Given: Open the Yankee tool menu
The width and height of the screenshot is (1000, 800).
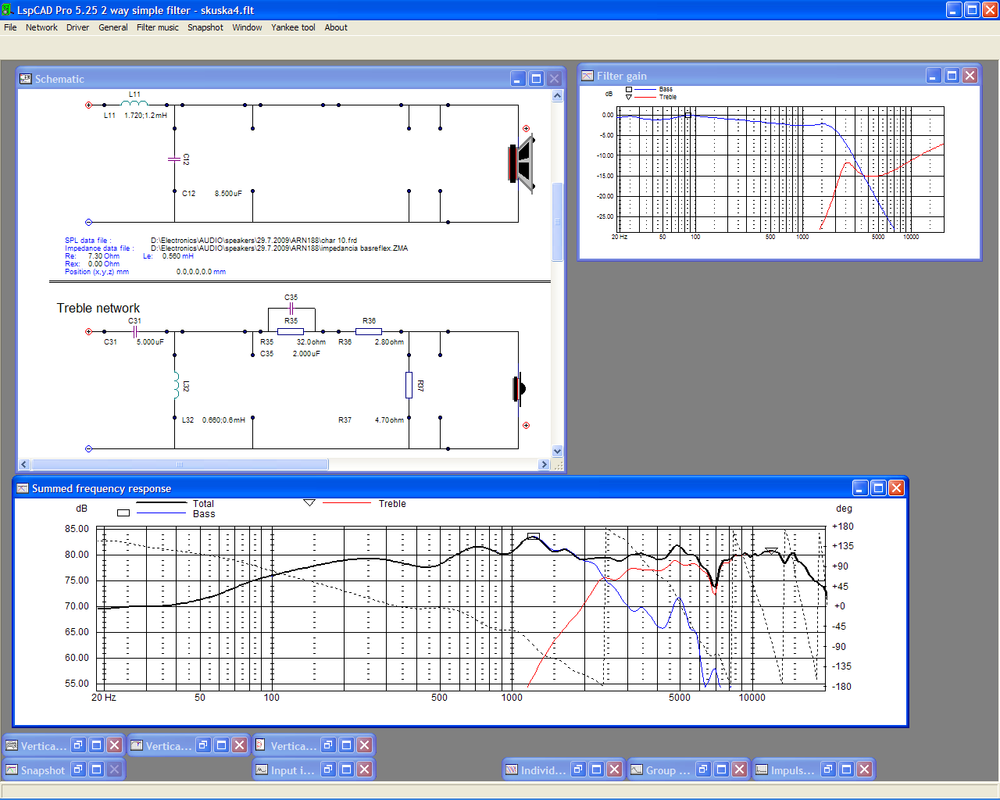Looking at the screenshot, I should coord(293,27).
